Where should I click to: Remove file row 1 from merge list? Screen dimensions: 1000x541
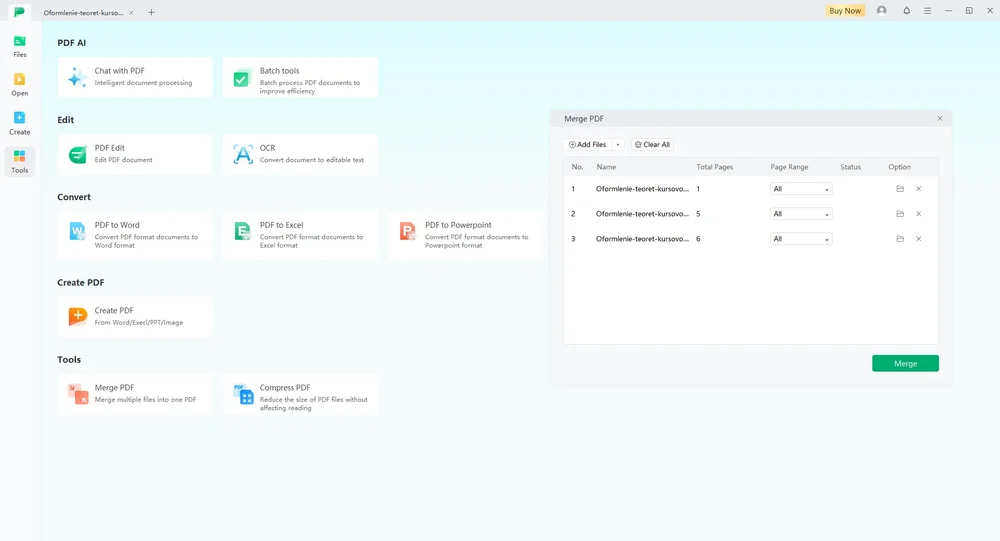[x=918, y=189]
